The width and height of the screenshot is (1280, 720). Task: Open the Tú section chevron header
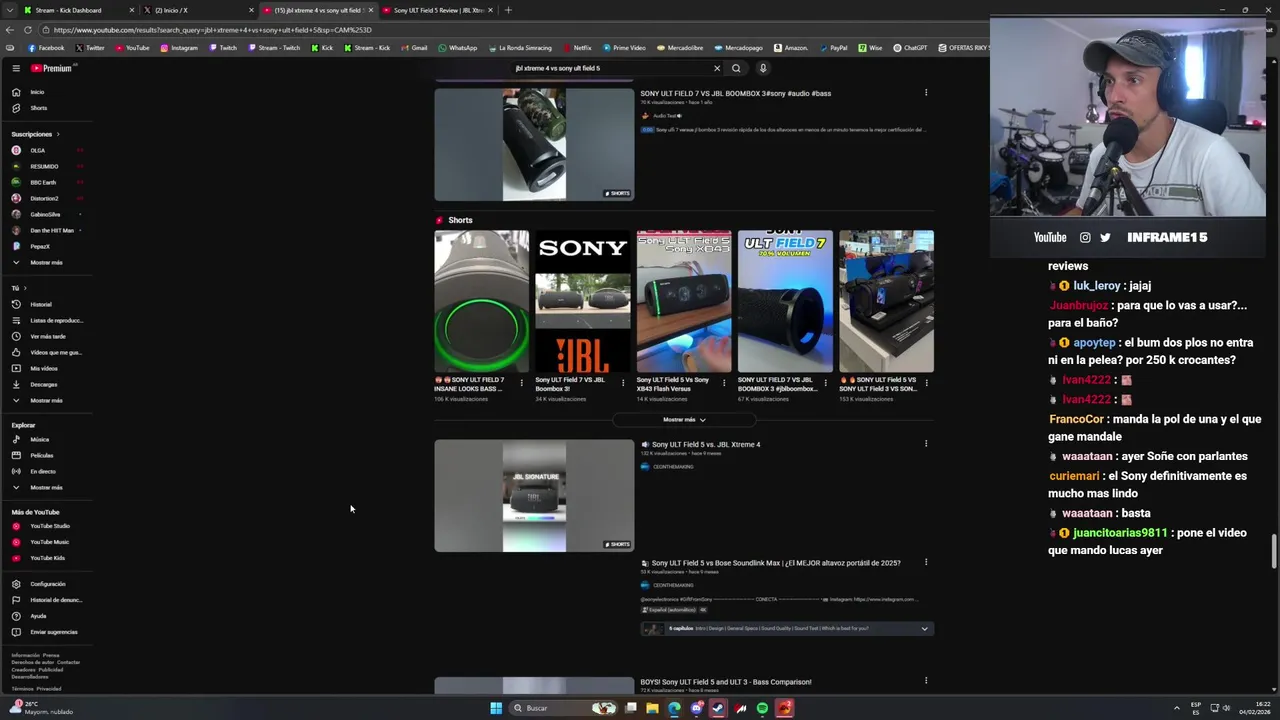[x=19, y=288]
